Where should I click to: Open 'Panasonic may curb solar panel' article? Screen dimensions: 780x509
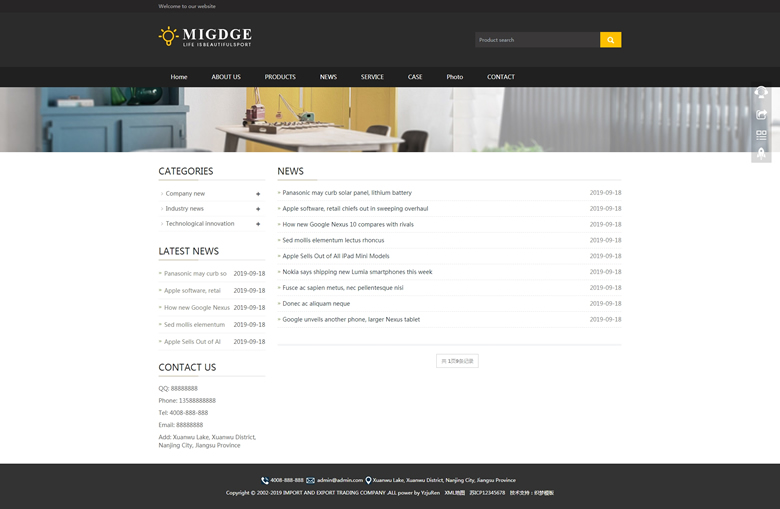point(347,193)
